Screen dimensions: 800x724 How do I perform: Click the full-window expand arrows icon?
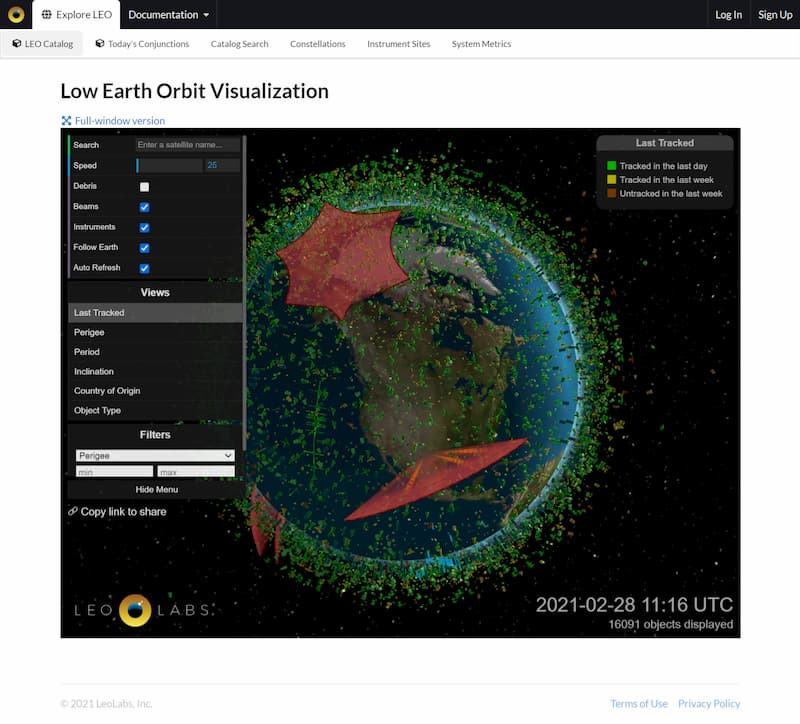click(66, 120)
